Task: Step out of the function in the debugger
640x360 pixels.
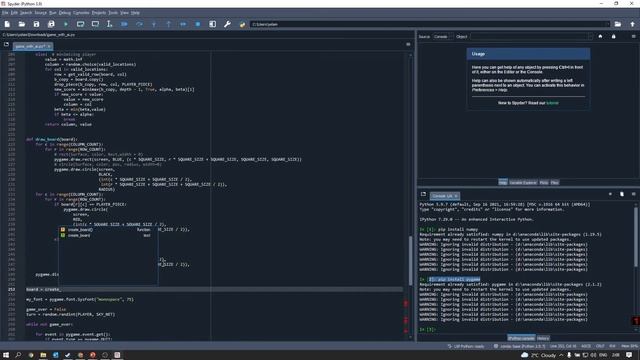Action: click(169, 24)
